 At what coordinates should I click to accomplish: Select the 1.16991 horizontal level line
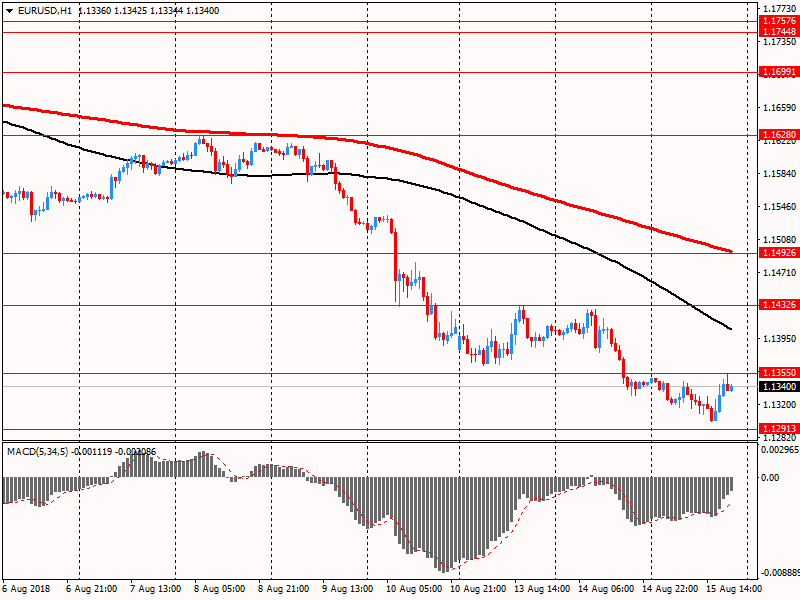pos(380,72)
